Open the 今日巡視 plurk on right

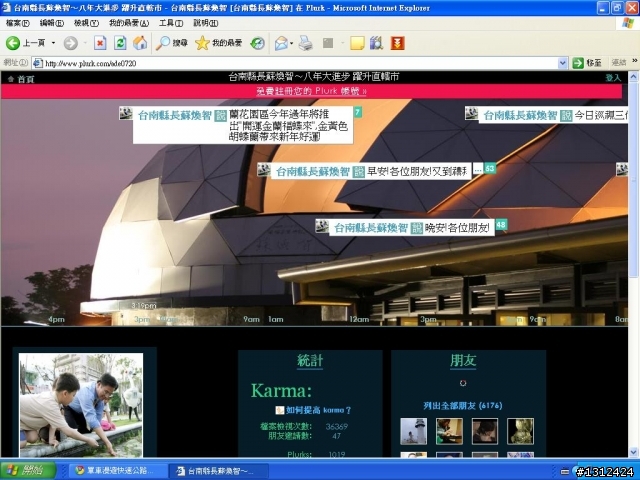[x=553, y=116]
